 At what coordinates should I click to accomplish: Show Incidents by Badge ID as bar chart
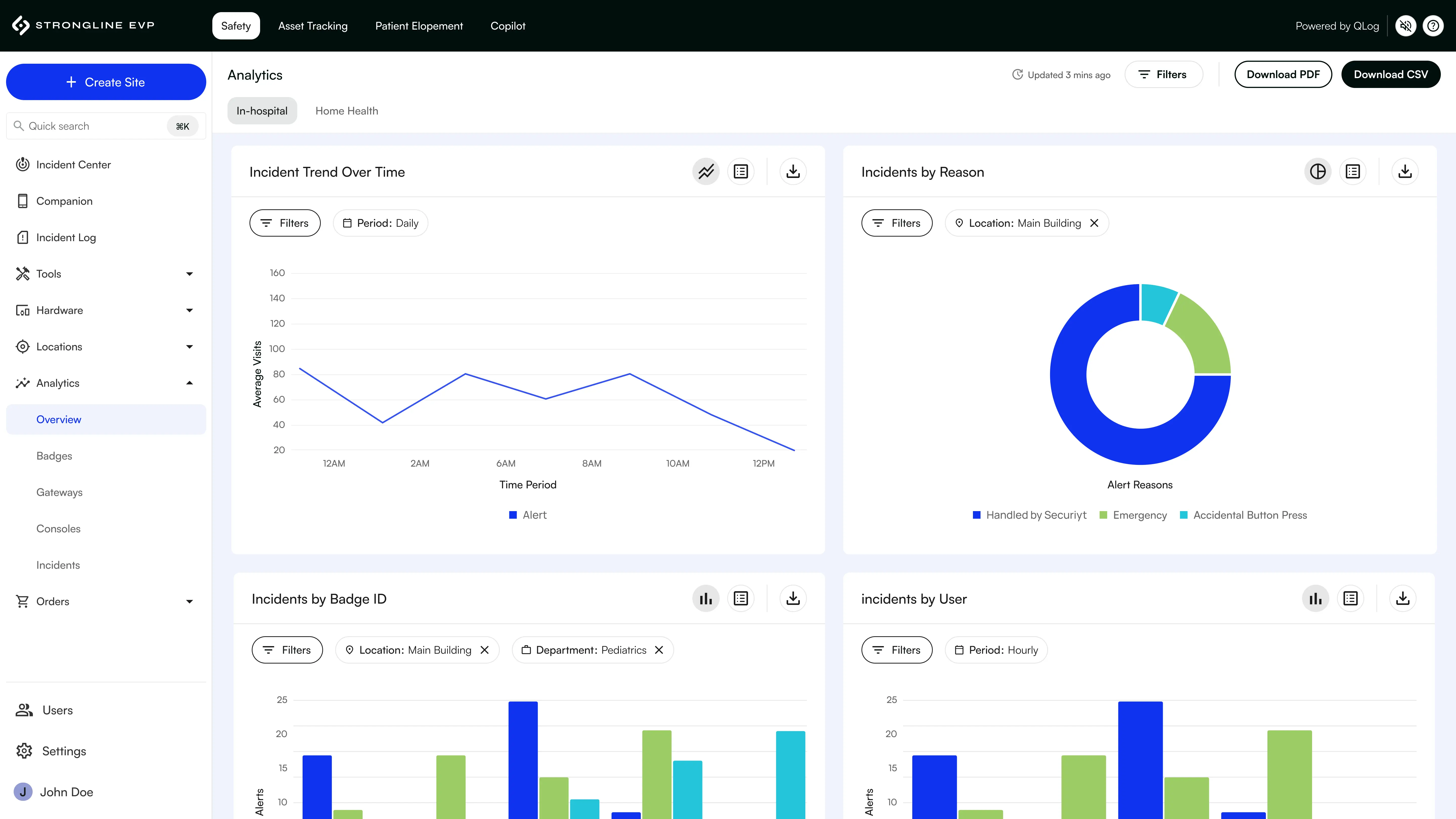pyautogui.click(x=706, y=599)
